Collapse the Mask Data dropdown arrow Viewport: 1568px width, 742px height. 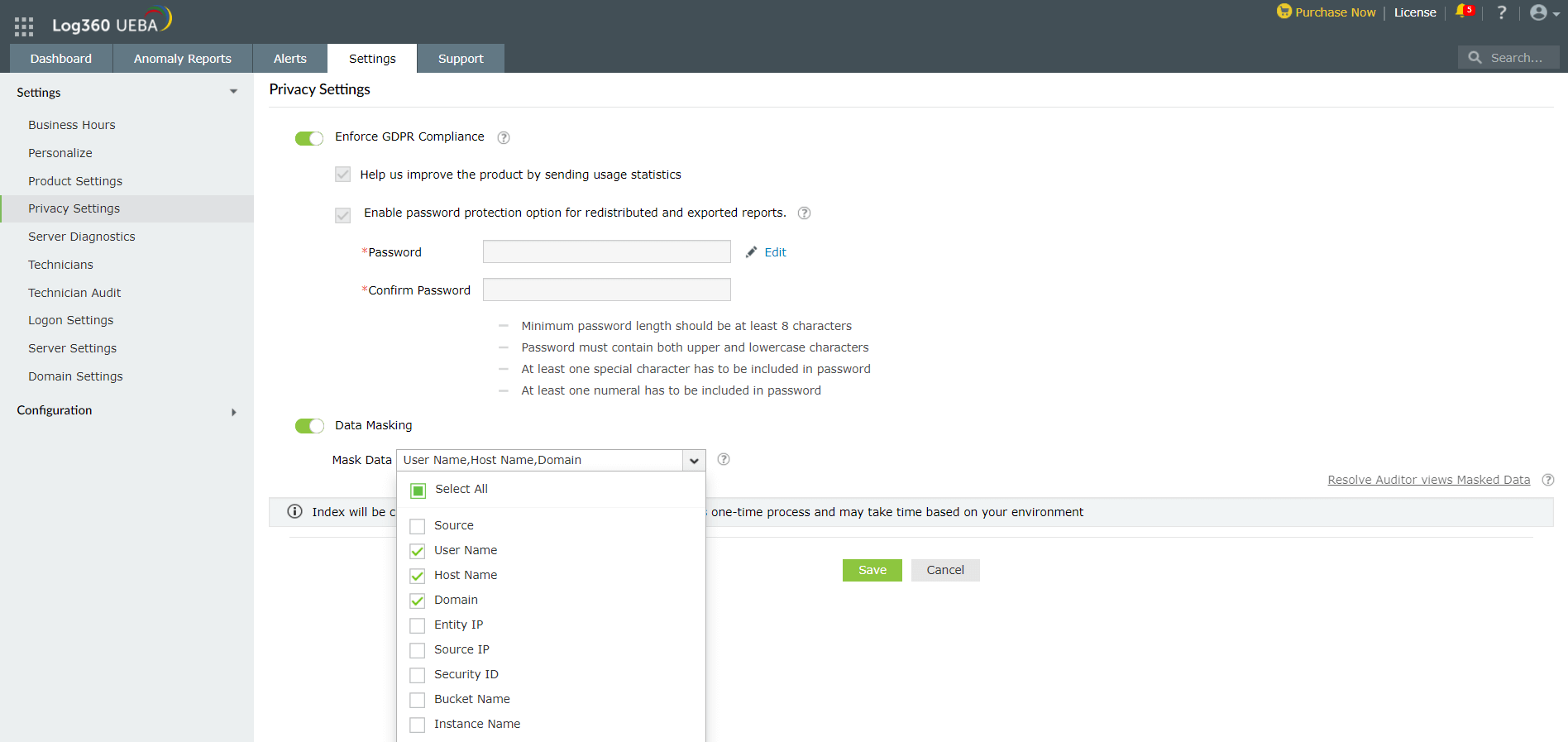click(694, 461)
